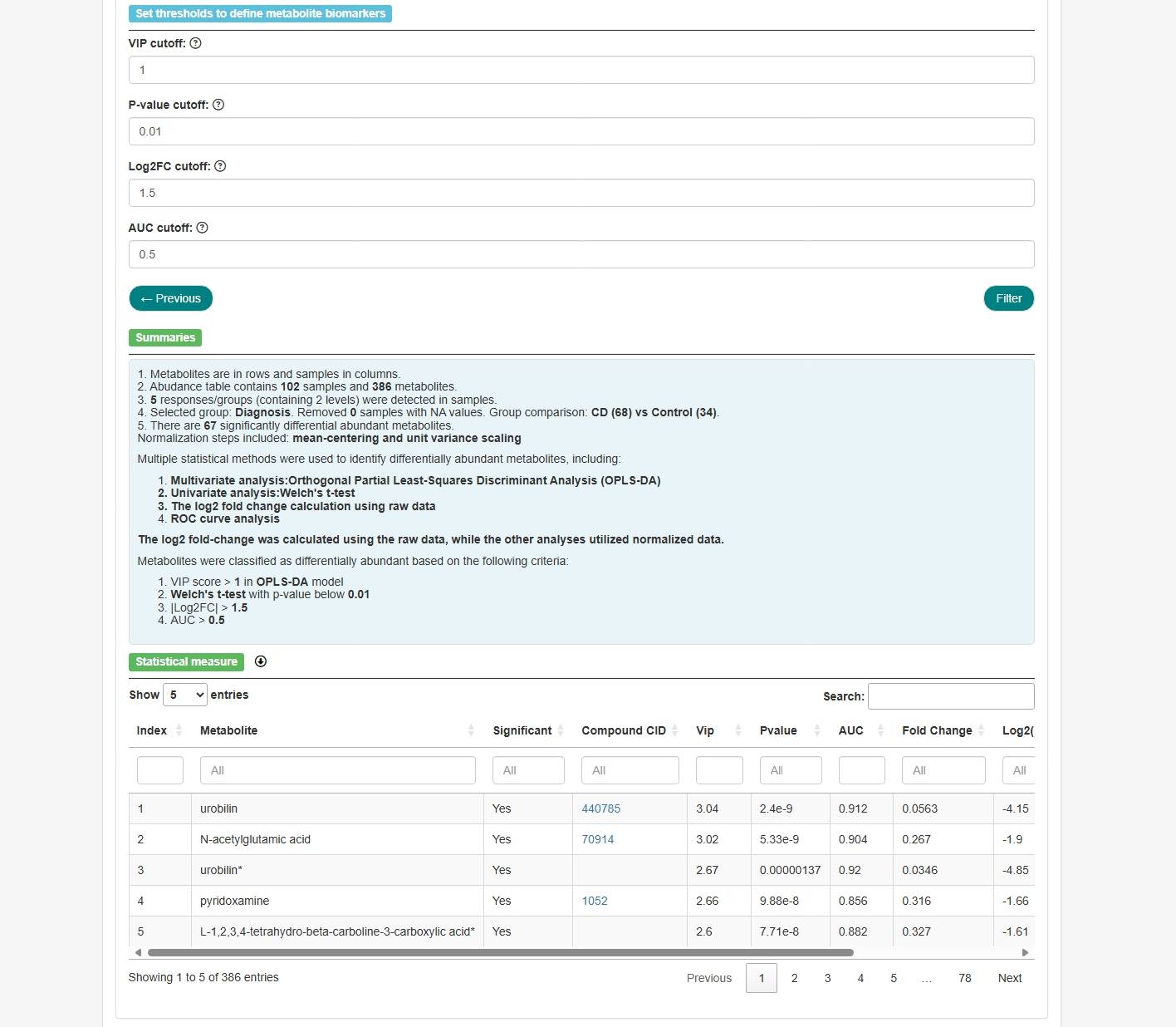Click Set thresholds to define biomarkers label
The image size is (1176, 1027).
click(260, 13)
